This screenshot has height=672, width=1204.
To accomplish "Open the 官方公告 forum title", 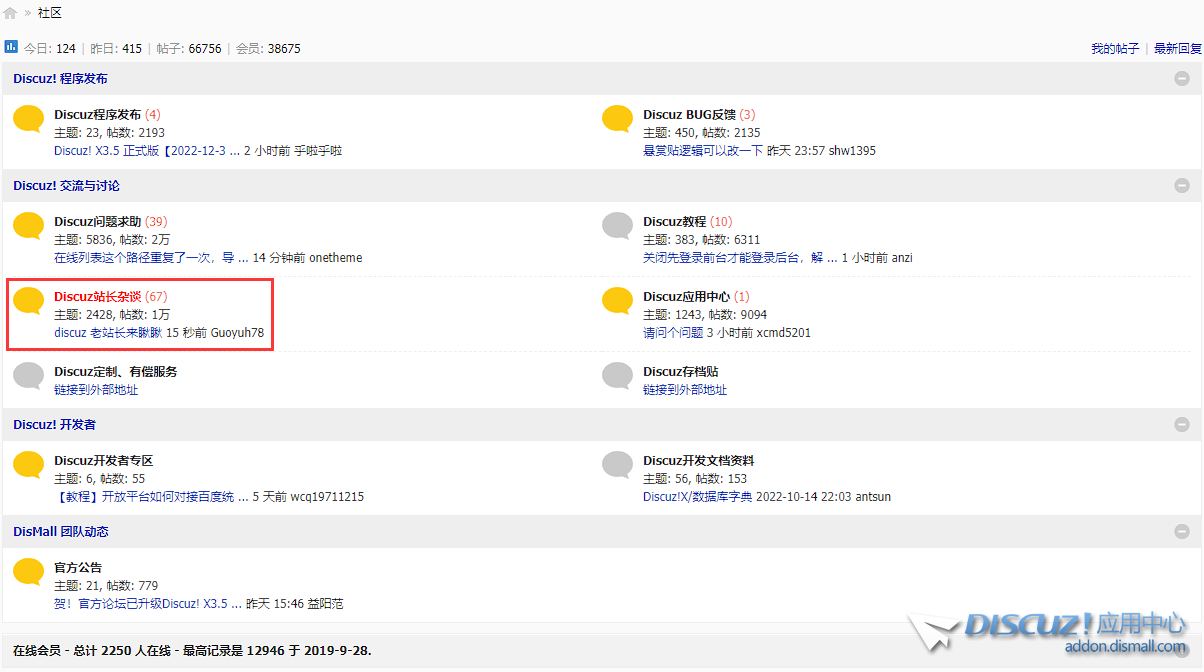I will click(x=78, y=568).
